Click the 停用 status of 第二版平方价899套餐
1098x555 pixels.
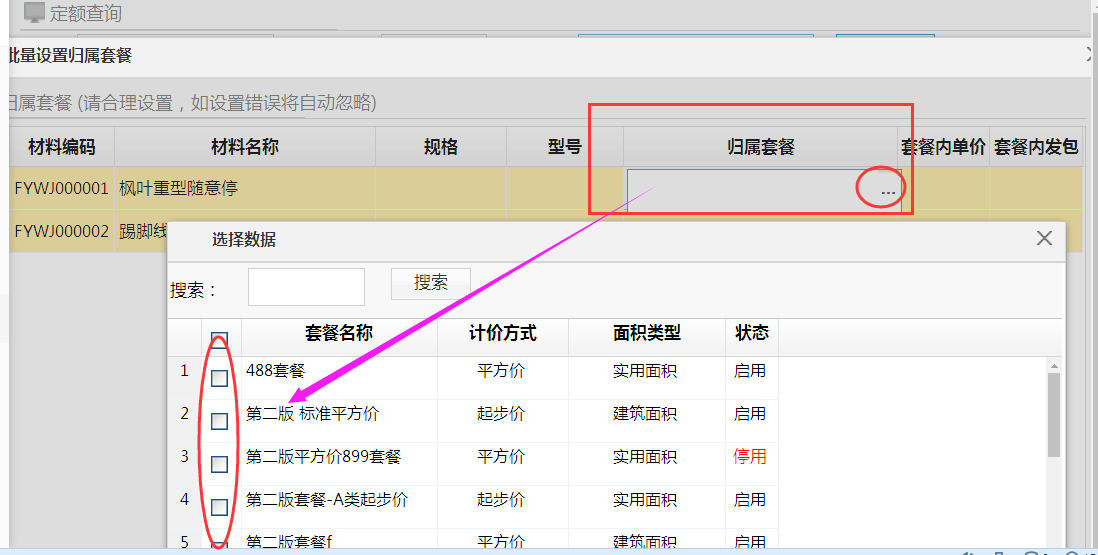[750, 456]
